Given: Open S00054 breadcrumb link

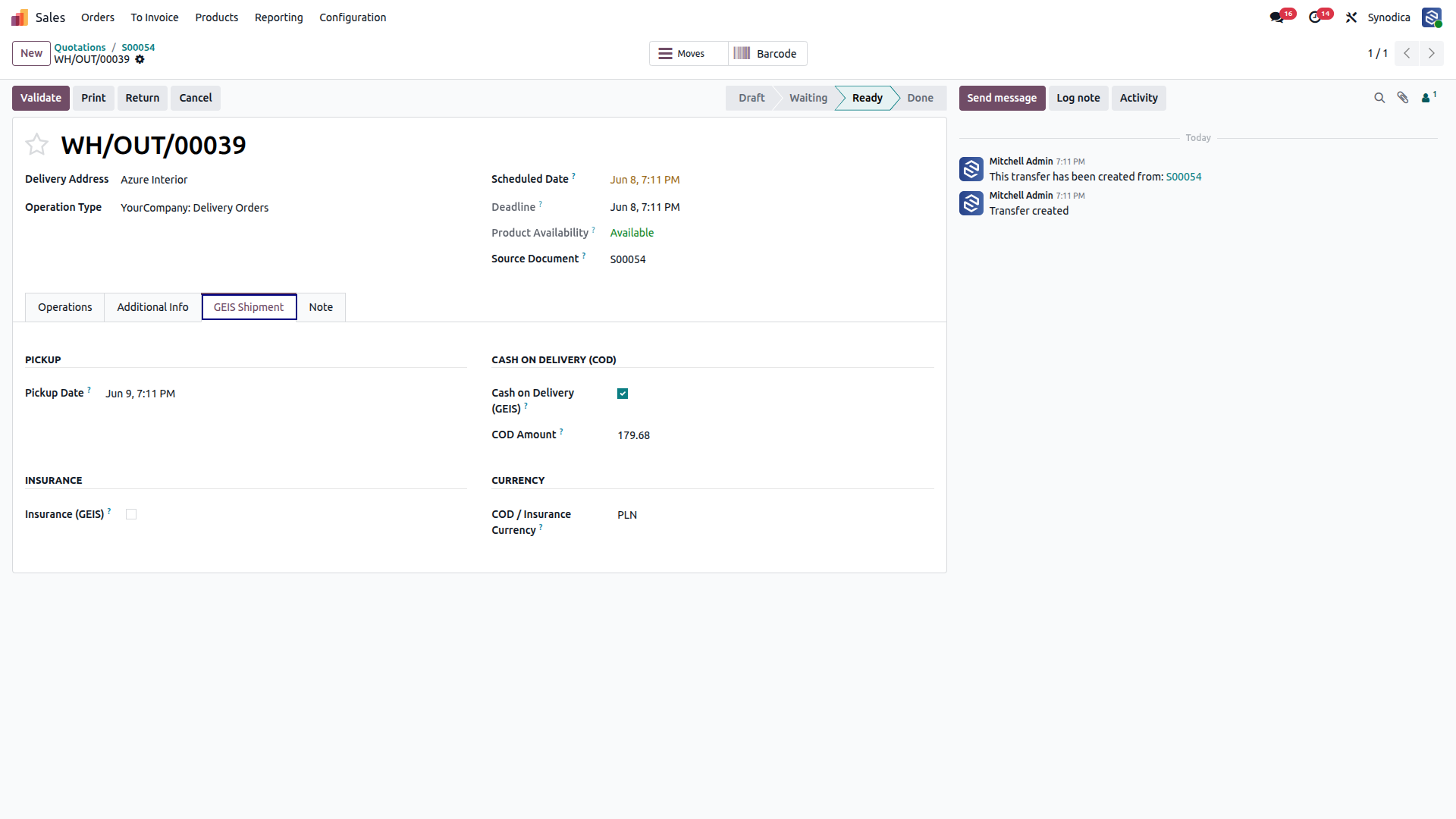Looking at the screenshot, I should [138, 47].
